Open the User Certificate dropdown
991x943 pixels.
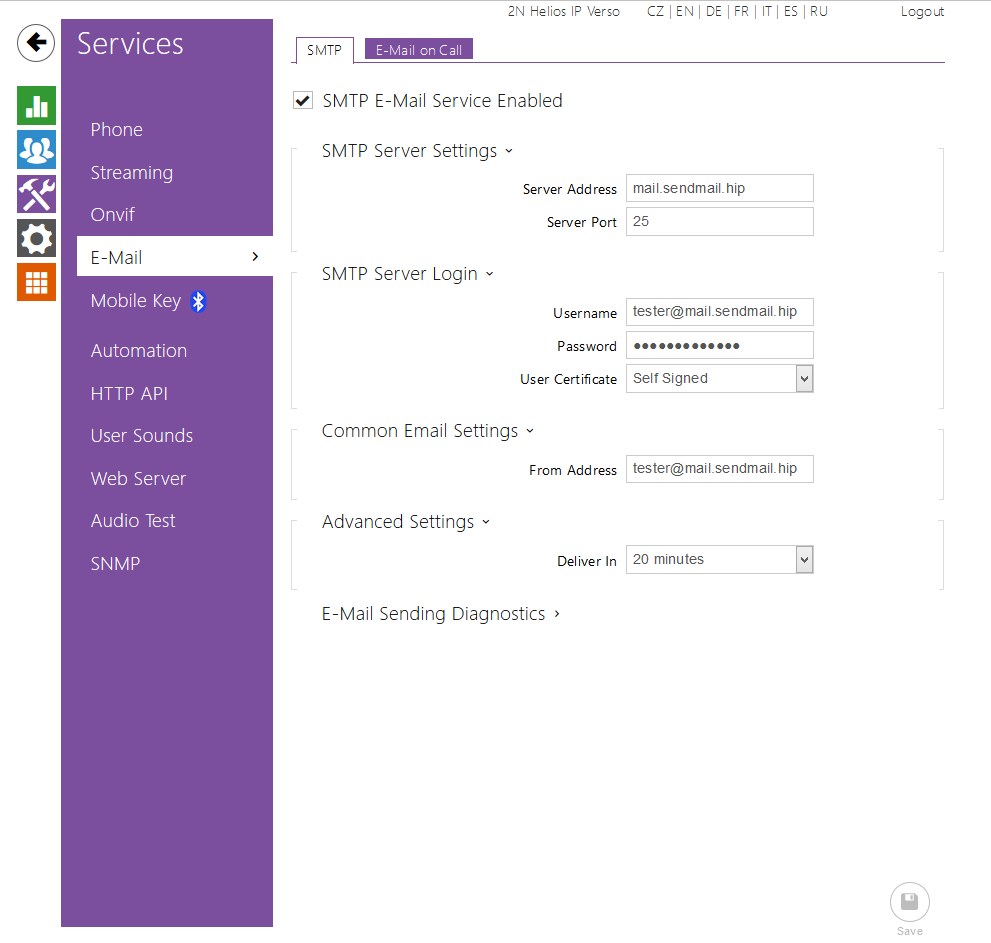tap(719, 379)
